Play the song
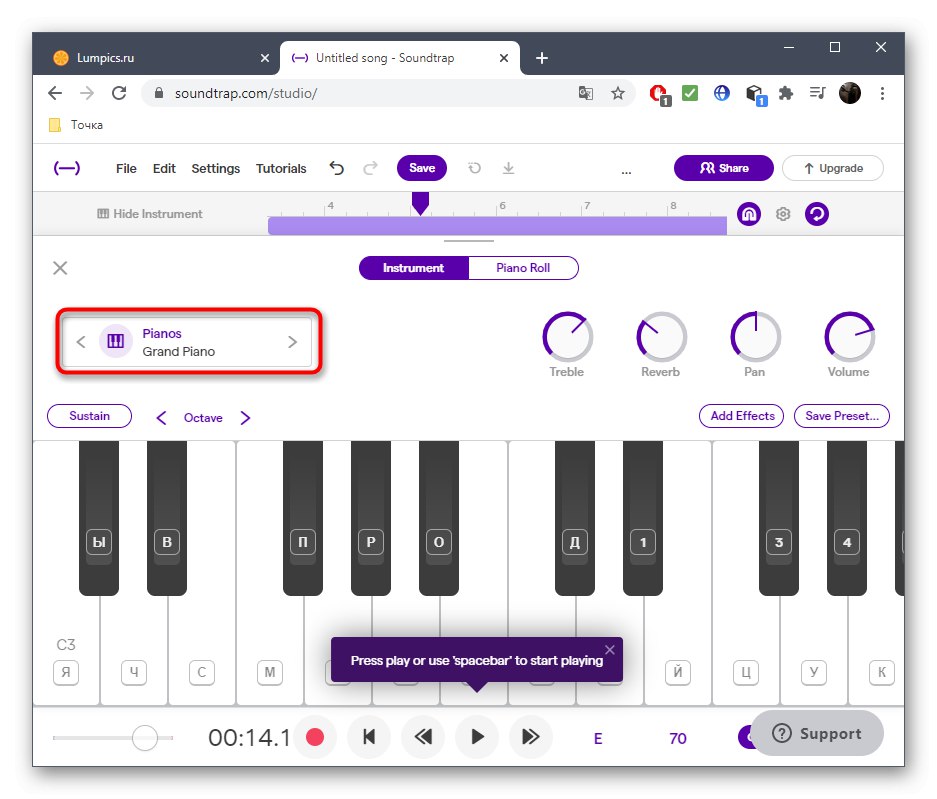The width and height of the screenshot is (937, 799). 477,737
